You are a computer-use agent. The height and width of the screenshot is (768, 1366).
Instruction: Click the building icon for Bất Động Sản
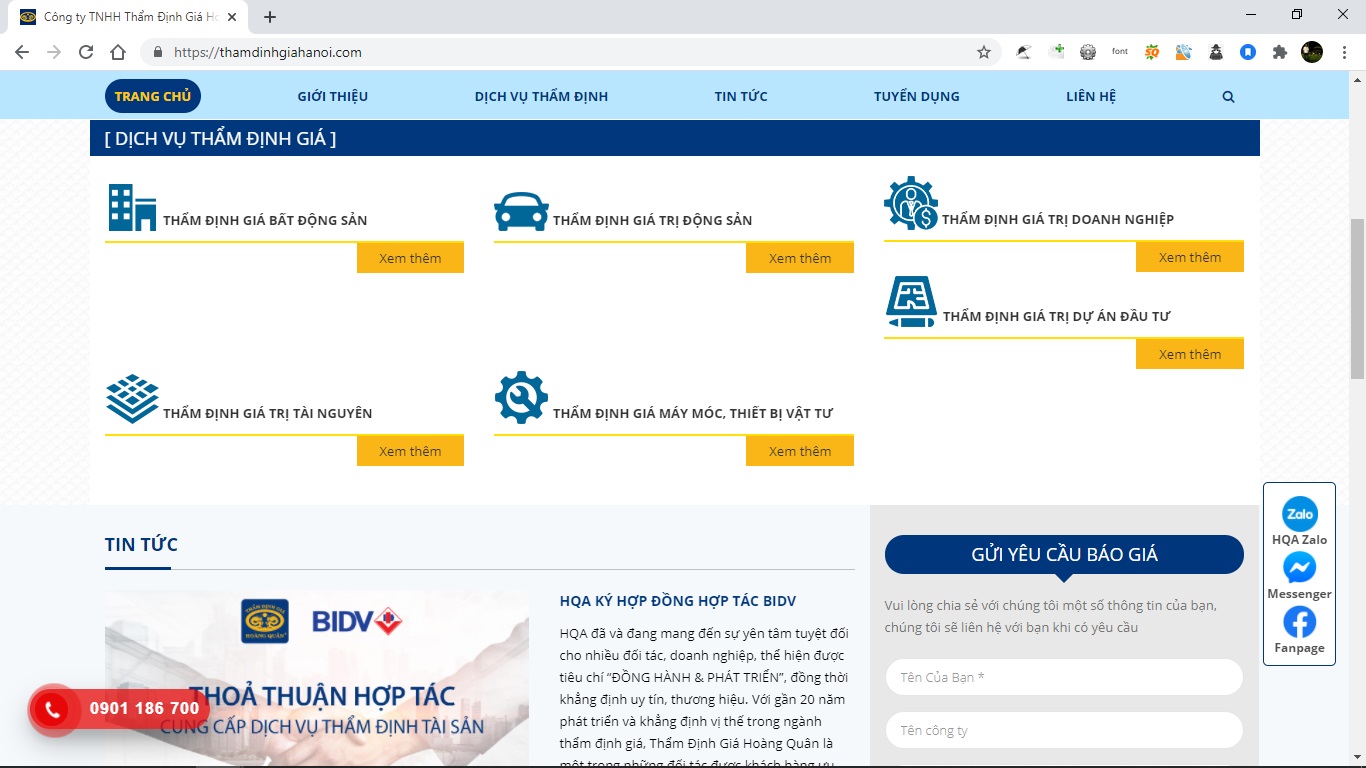click(132, 207)
